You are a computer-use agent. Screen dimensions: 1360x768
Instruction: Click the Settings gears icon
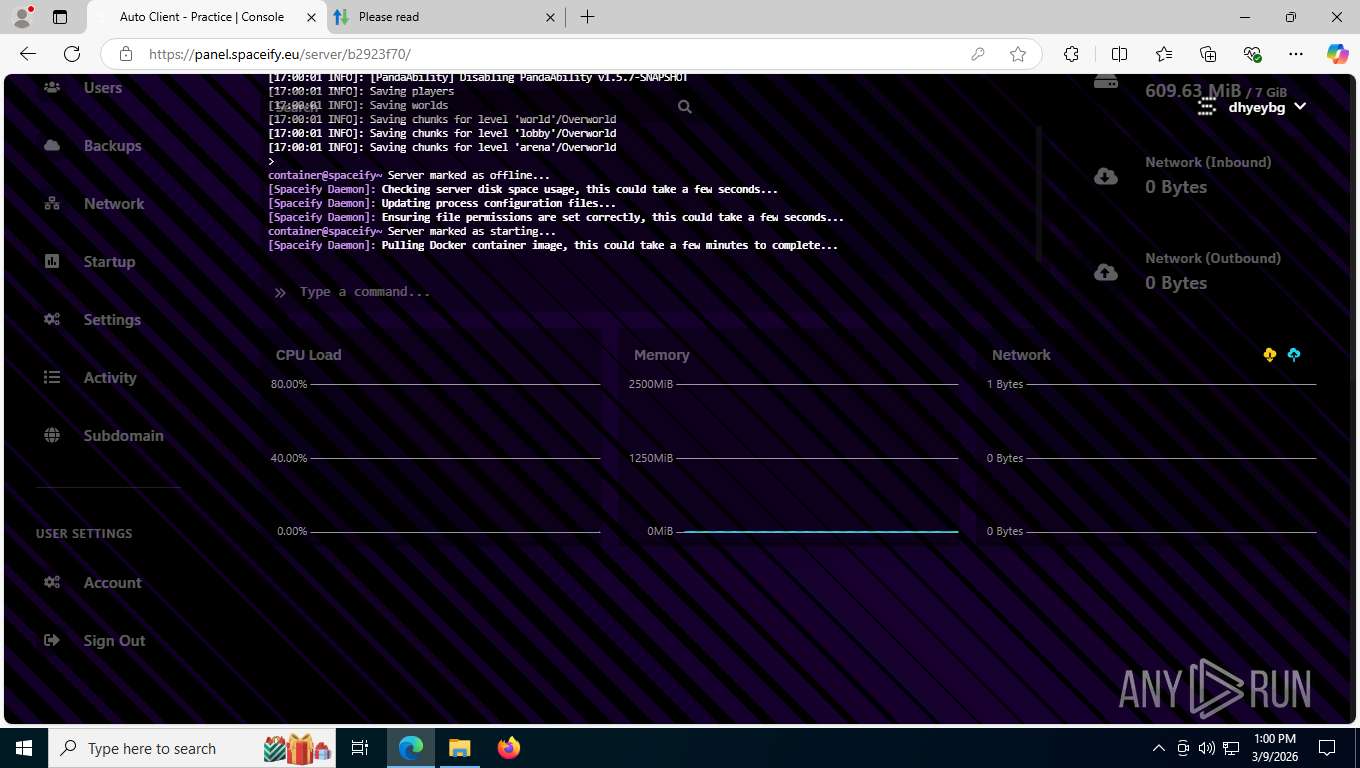[x=52, y=320]
